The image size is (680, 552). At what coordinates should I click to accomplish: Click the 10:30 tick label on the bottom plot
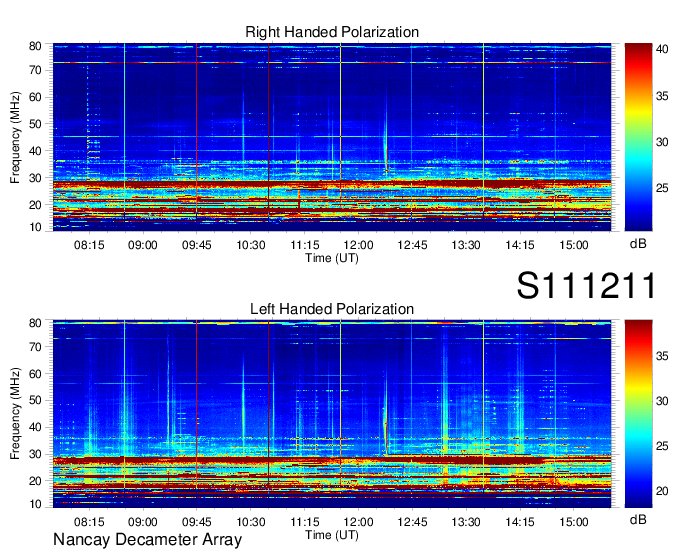(x=251, y=522)
